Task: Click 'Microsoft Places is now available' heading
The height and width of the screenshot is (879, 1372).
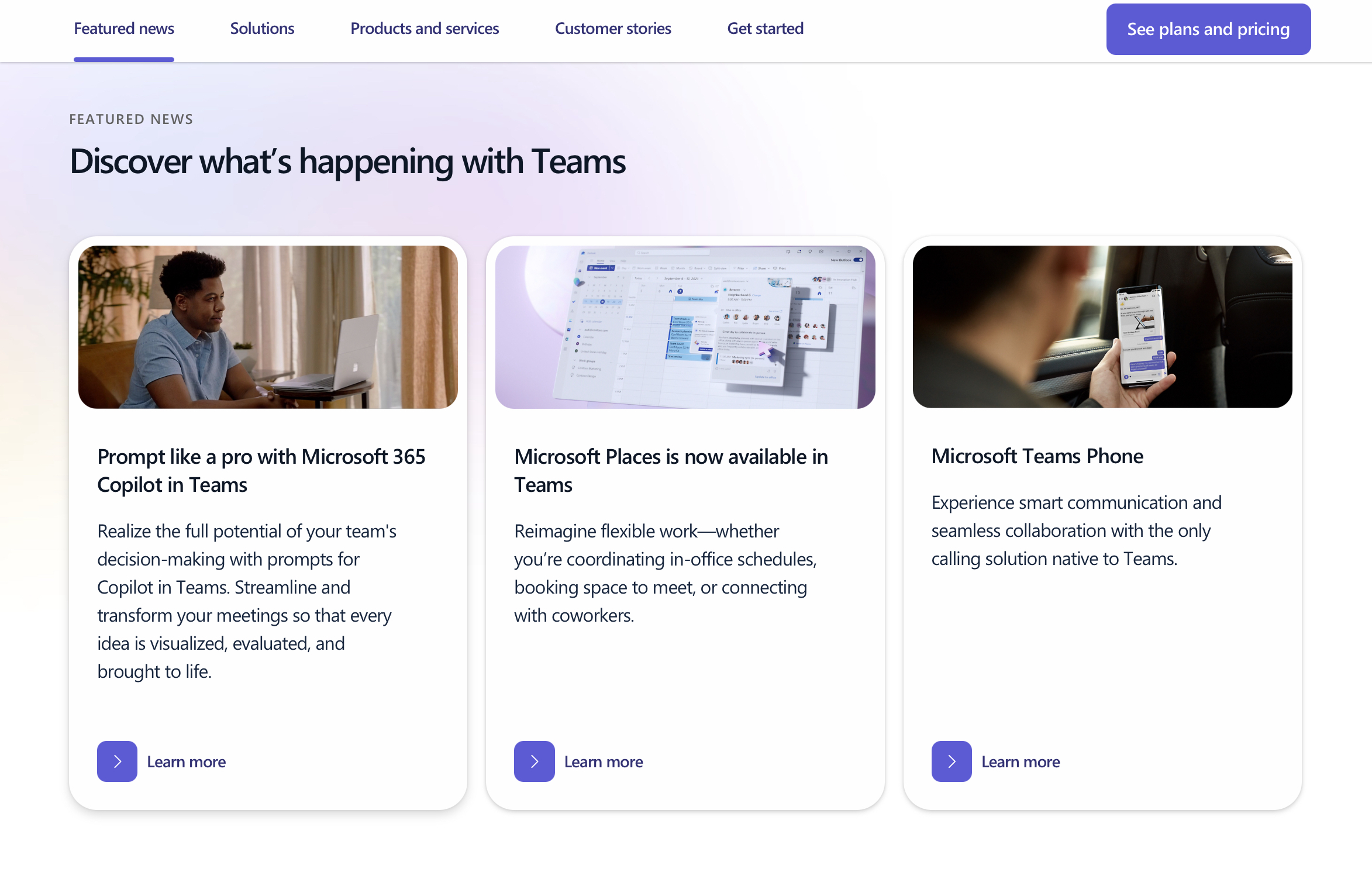Action: tap(671, 471)
